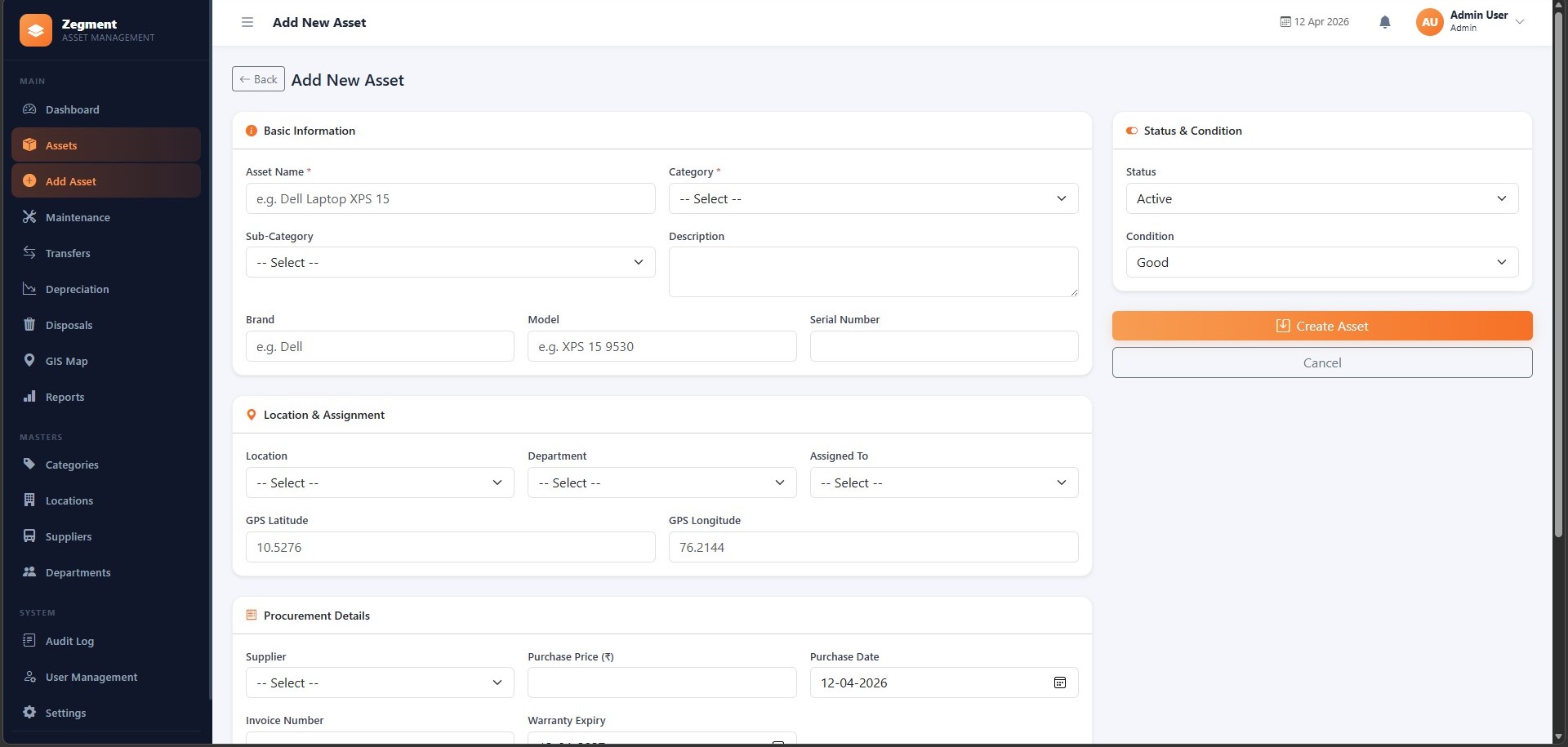
Task: Open GIS Map from sidebar
Action: [66, 361]
